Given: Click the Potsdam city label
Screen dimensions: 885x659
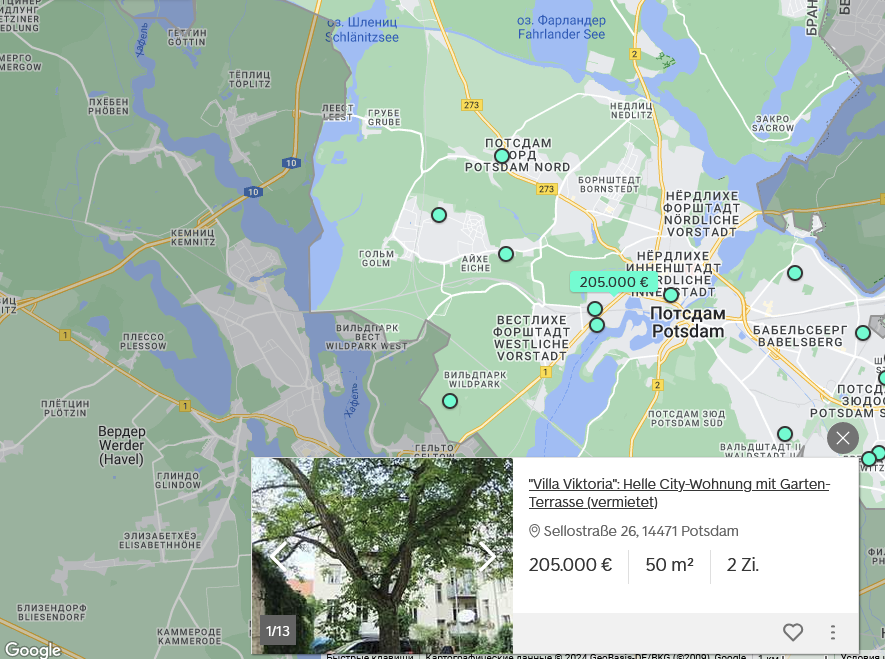Looking at the screenshot, I should coord(688,322).
